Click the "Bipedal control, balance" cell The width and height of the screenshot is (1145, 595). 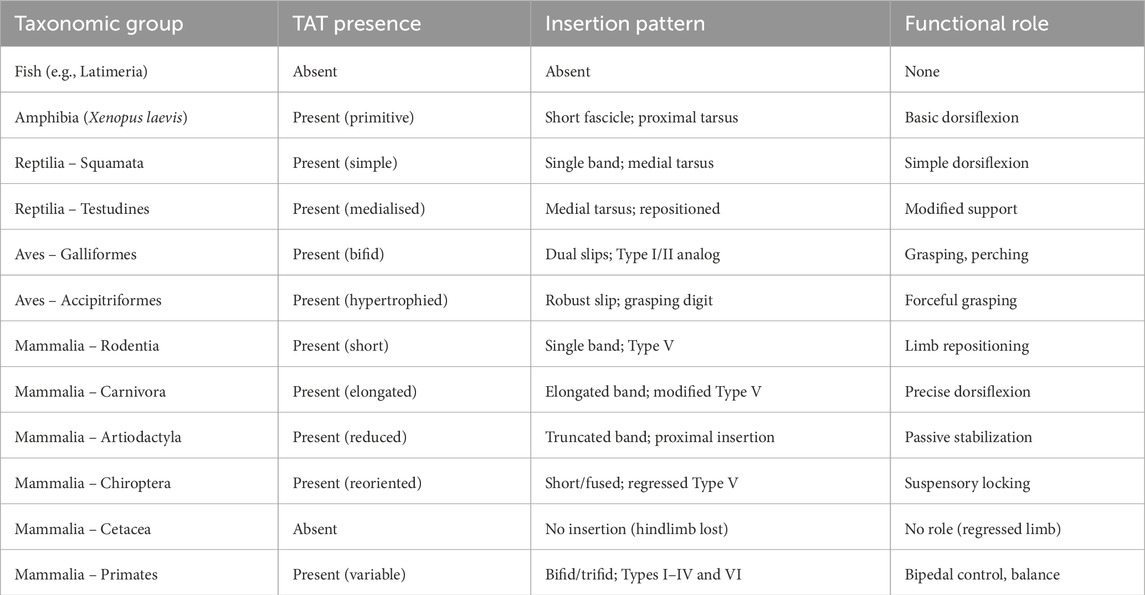click(981, 574)
